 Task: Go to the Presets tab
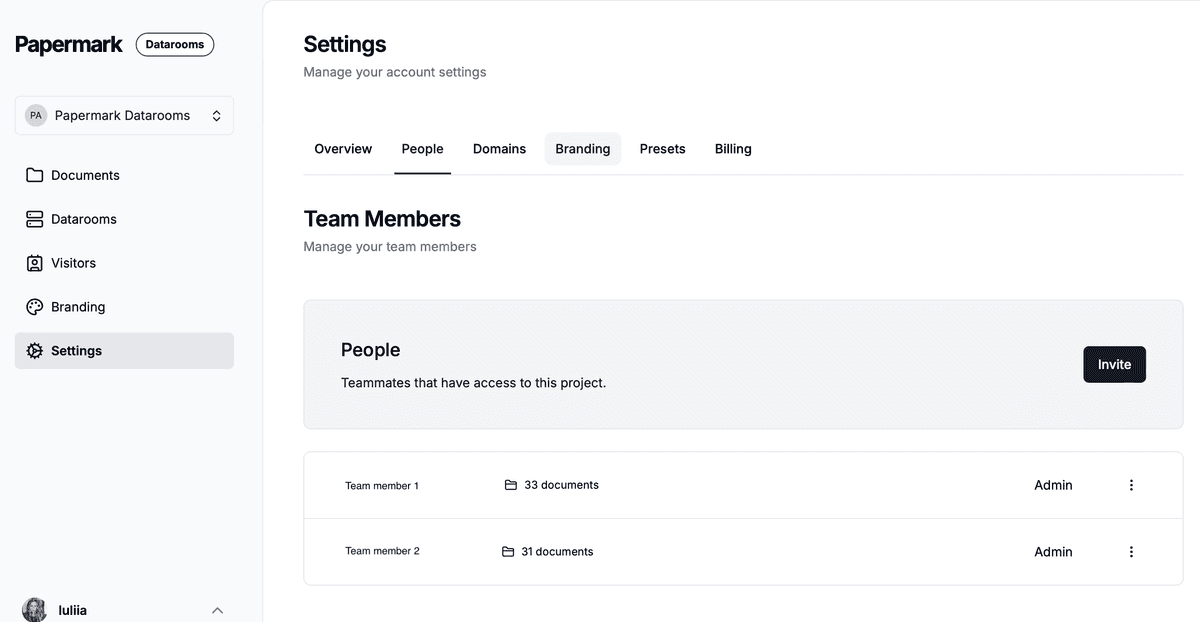click(x=662, y=149)
